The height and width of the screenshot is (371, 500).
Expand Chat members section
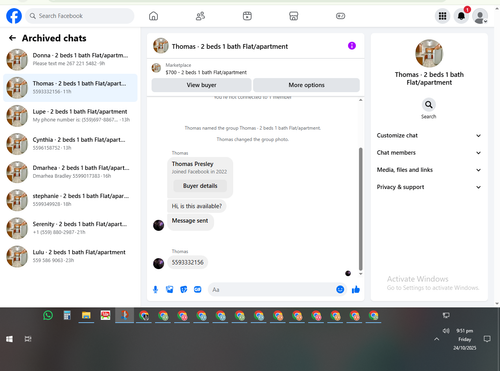pos(429,153)
